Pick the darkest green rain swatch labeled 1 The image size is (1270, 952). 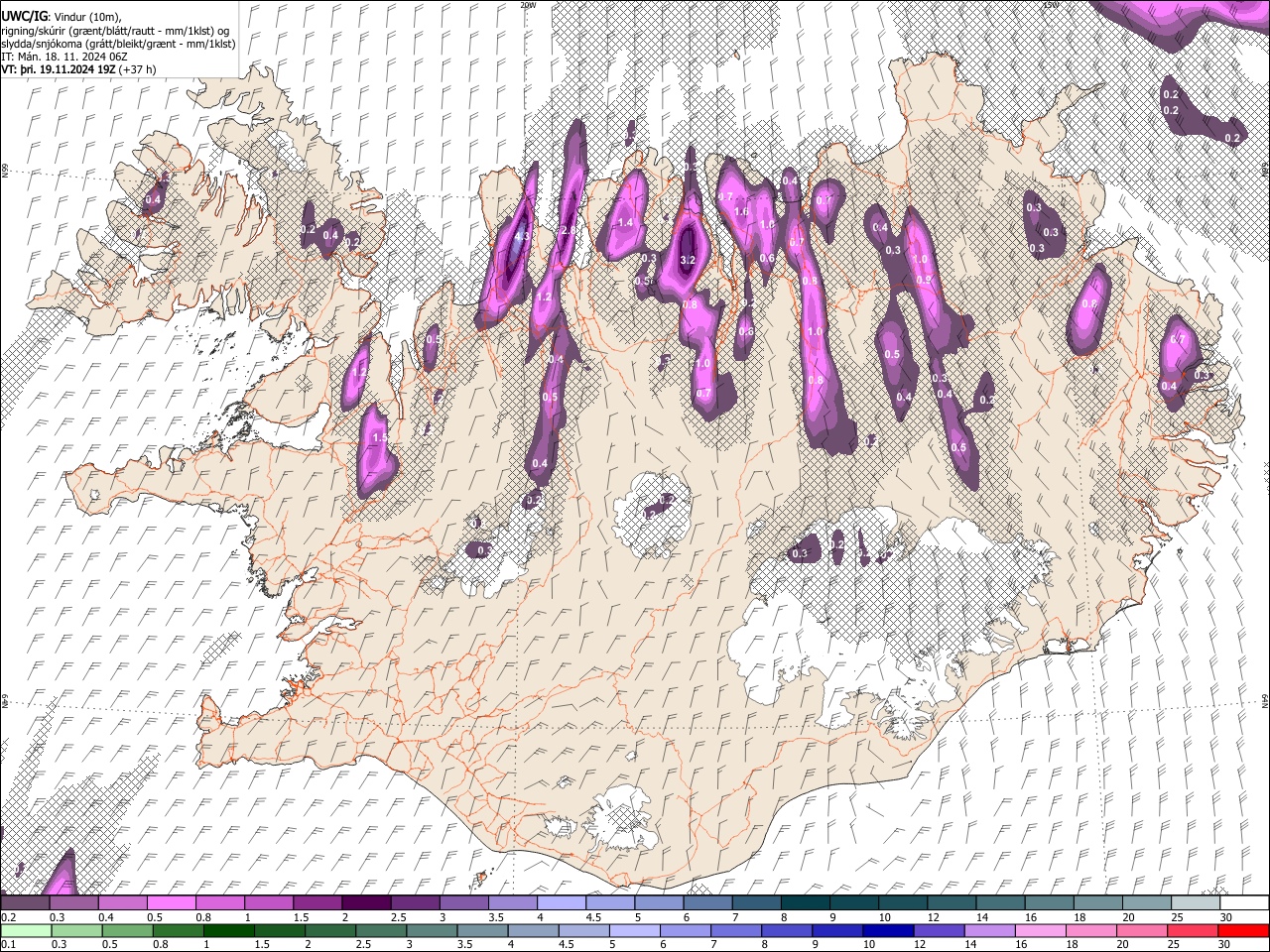228,930
